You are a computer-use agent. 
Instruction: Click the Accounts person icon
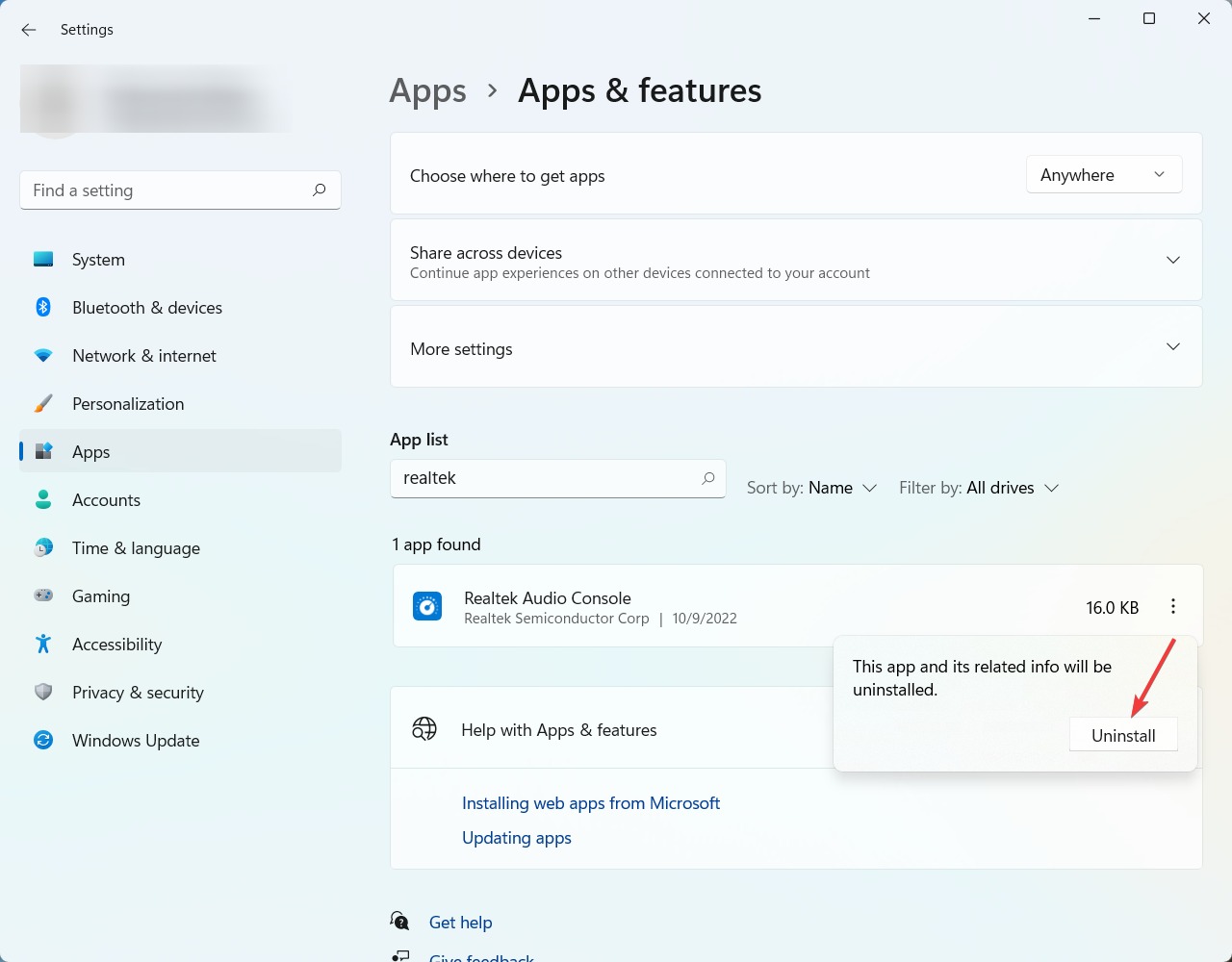(43, 500)
